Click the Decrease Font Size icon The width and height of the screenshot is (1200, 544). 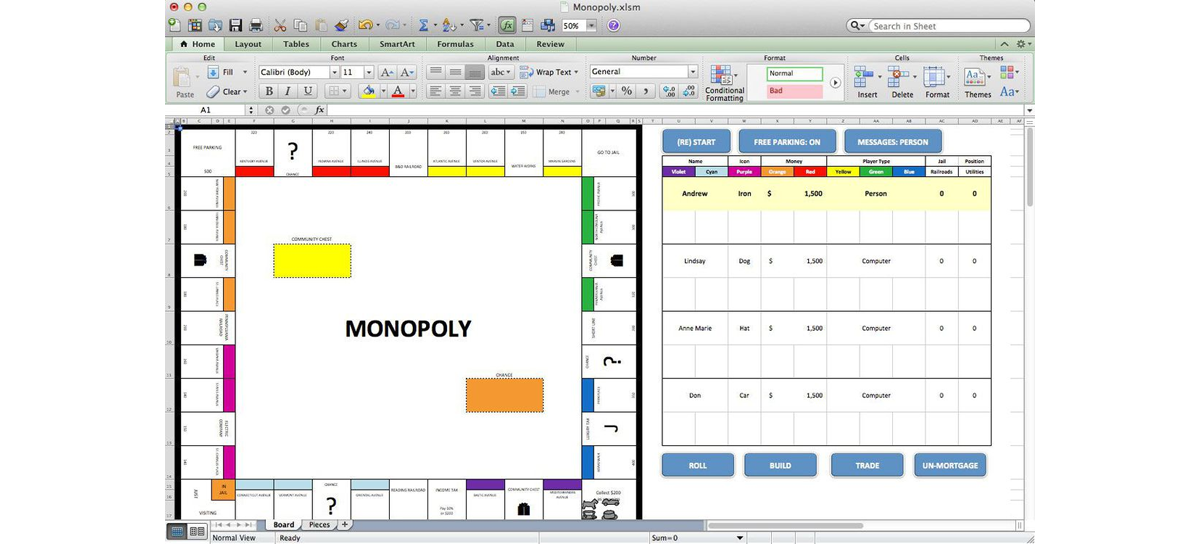[407, 72]
